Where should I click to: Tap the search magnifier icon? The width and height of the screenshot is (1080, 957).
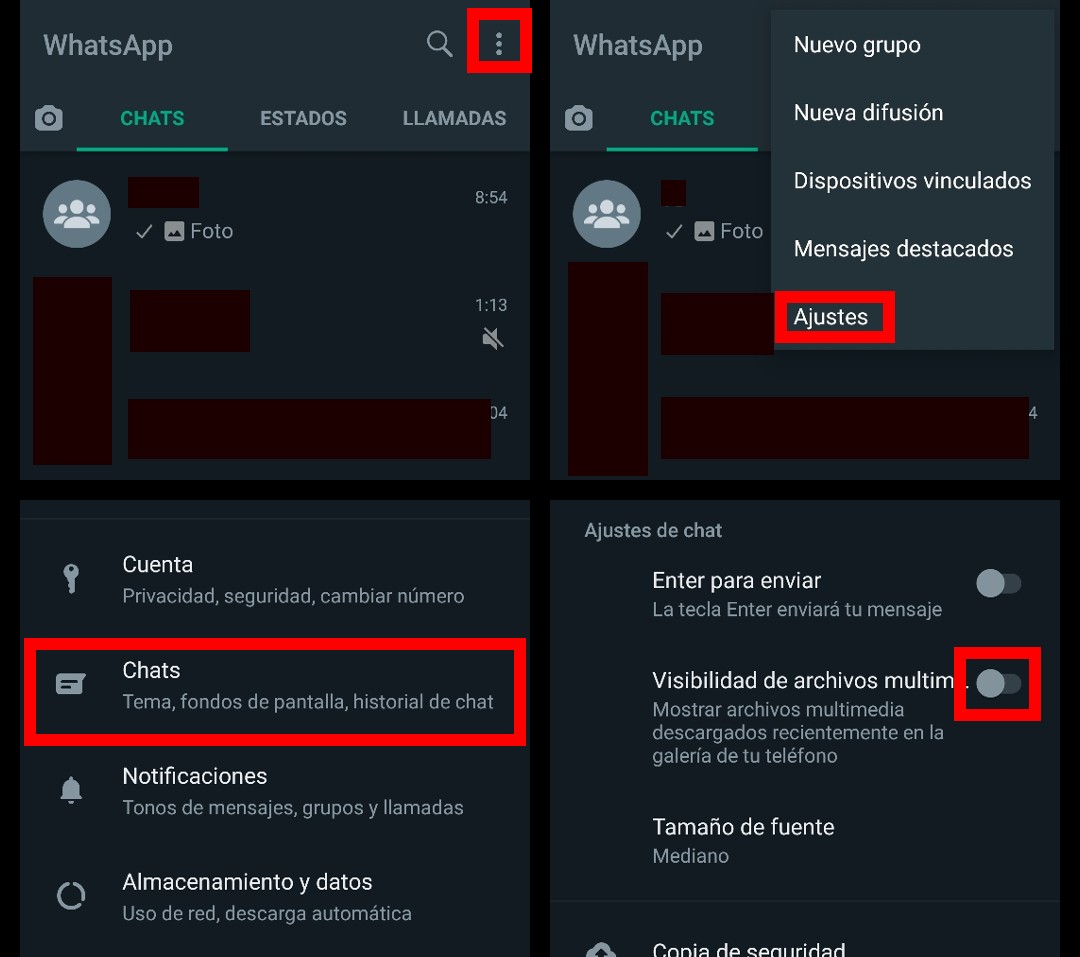point(439,44)
